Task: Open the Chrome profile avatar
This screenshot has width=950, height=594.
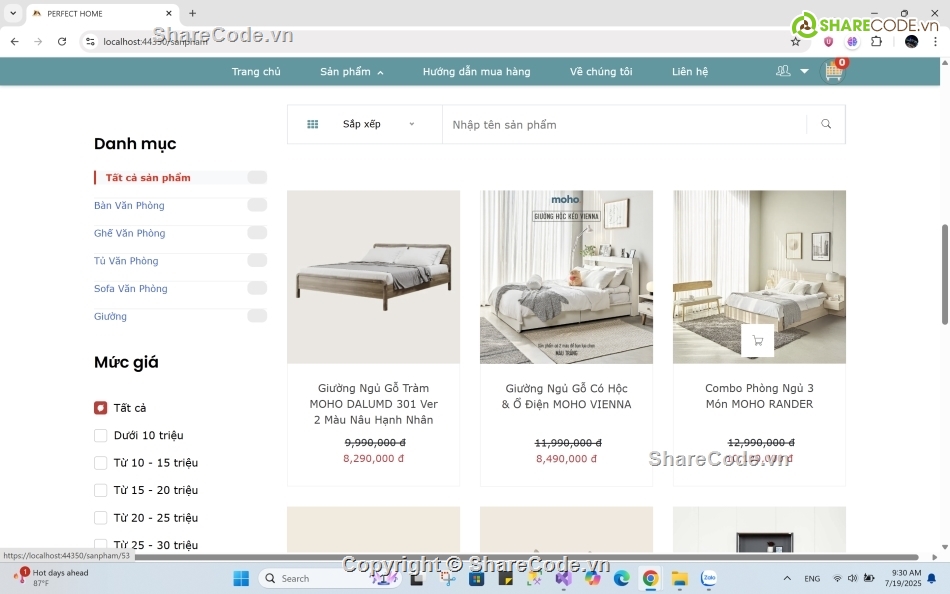Action: point(911,42)
